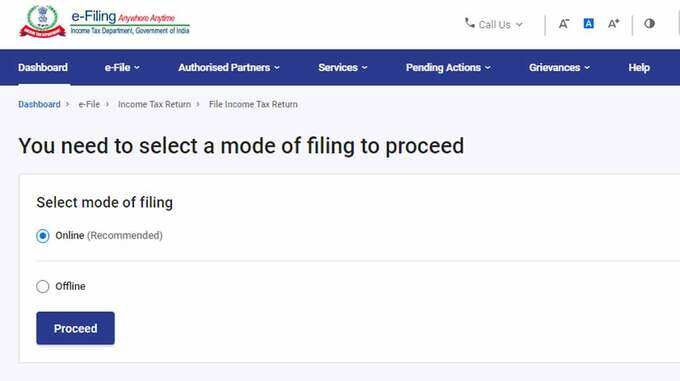This screenshot has width=680, height=381.
Task: Expand the Authorised Partners menu
Action: (229, 68)
